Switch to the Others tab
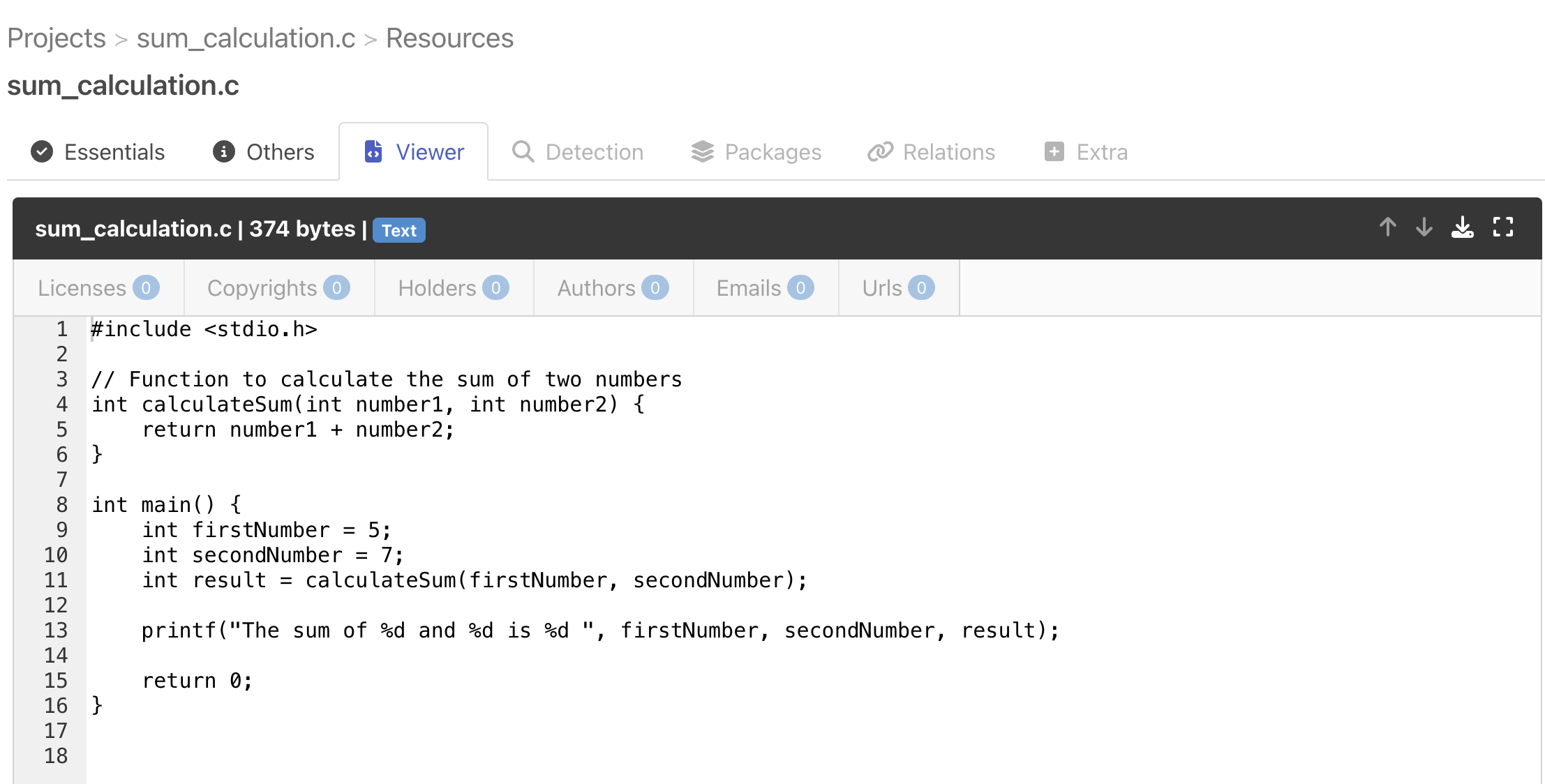The width and height of the screenshot is (1545, 784). coord(264,152)
